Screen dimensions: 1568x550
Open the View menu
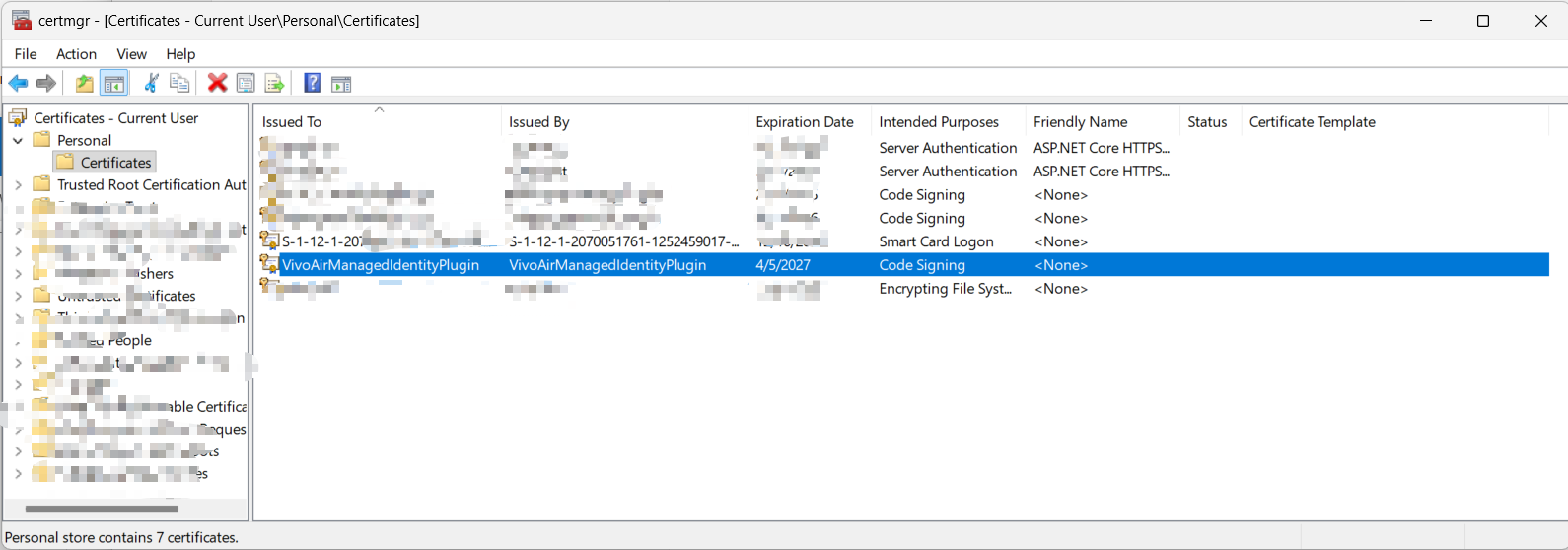click(x=131, y=54)
